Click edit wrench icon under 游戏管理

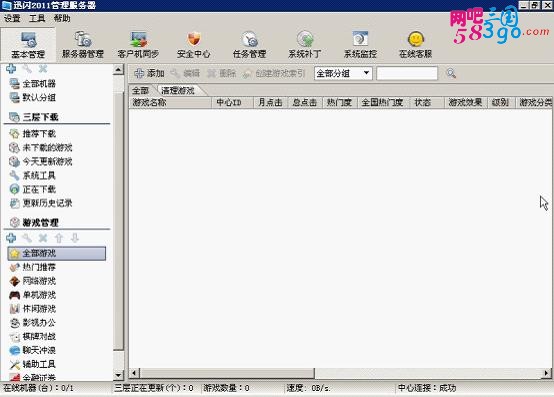27,238
